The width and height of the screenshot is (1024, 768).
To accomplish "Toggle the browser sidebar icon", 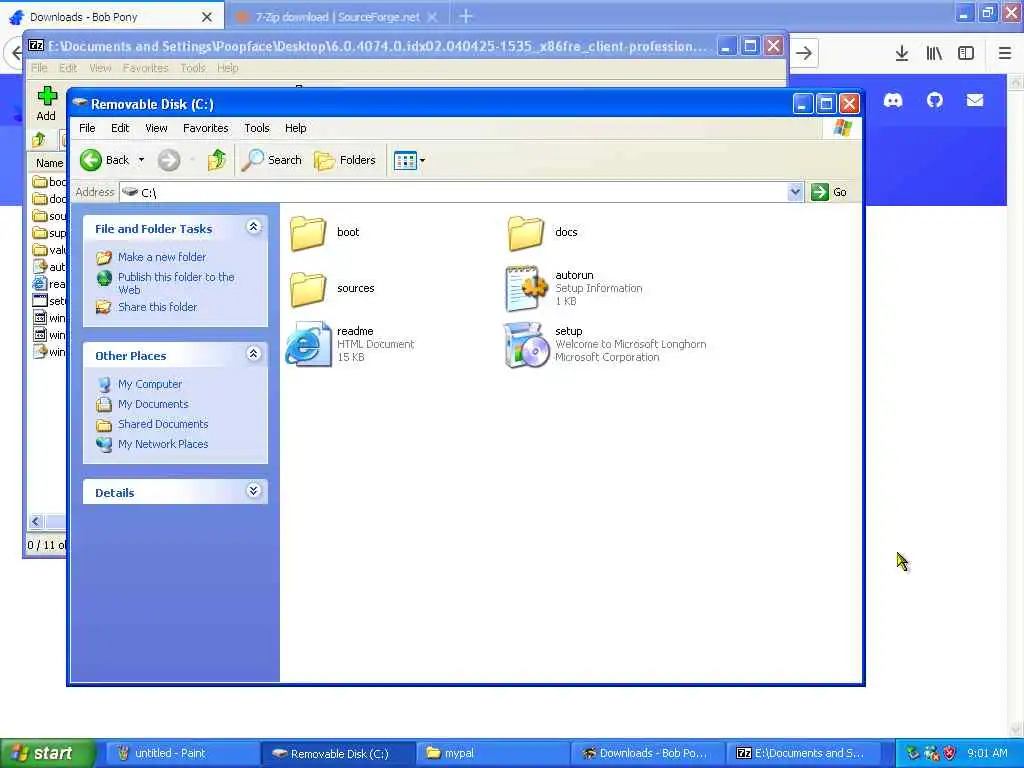I will coord(966,53).
